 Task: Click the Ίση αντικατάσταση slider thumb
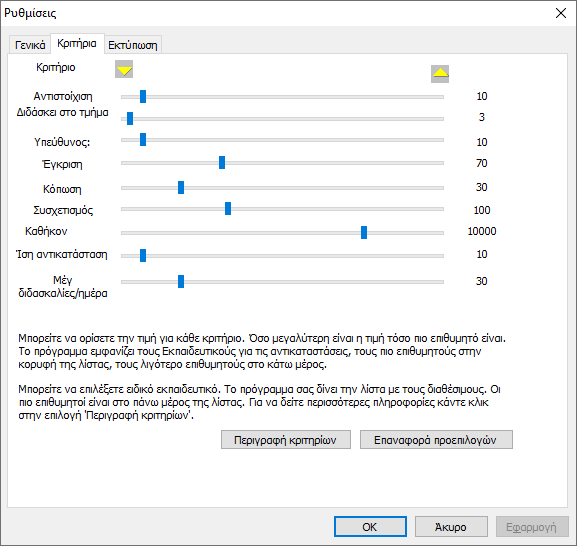click(x=143, y=255)
